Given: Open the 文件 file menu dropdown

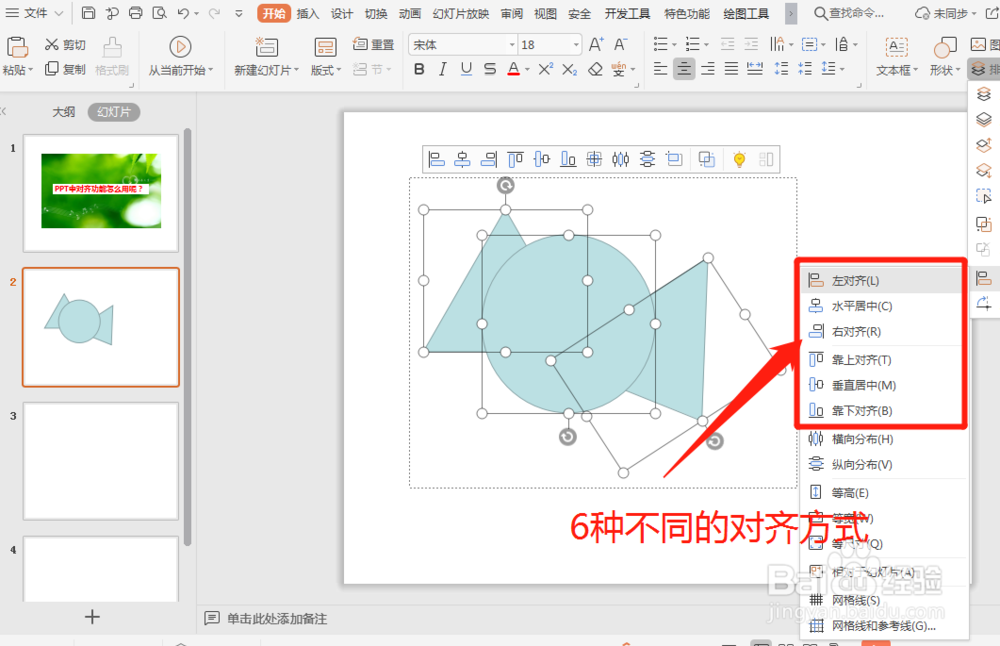Looking at the screenshot, I should [x=34, y=13].
